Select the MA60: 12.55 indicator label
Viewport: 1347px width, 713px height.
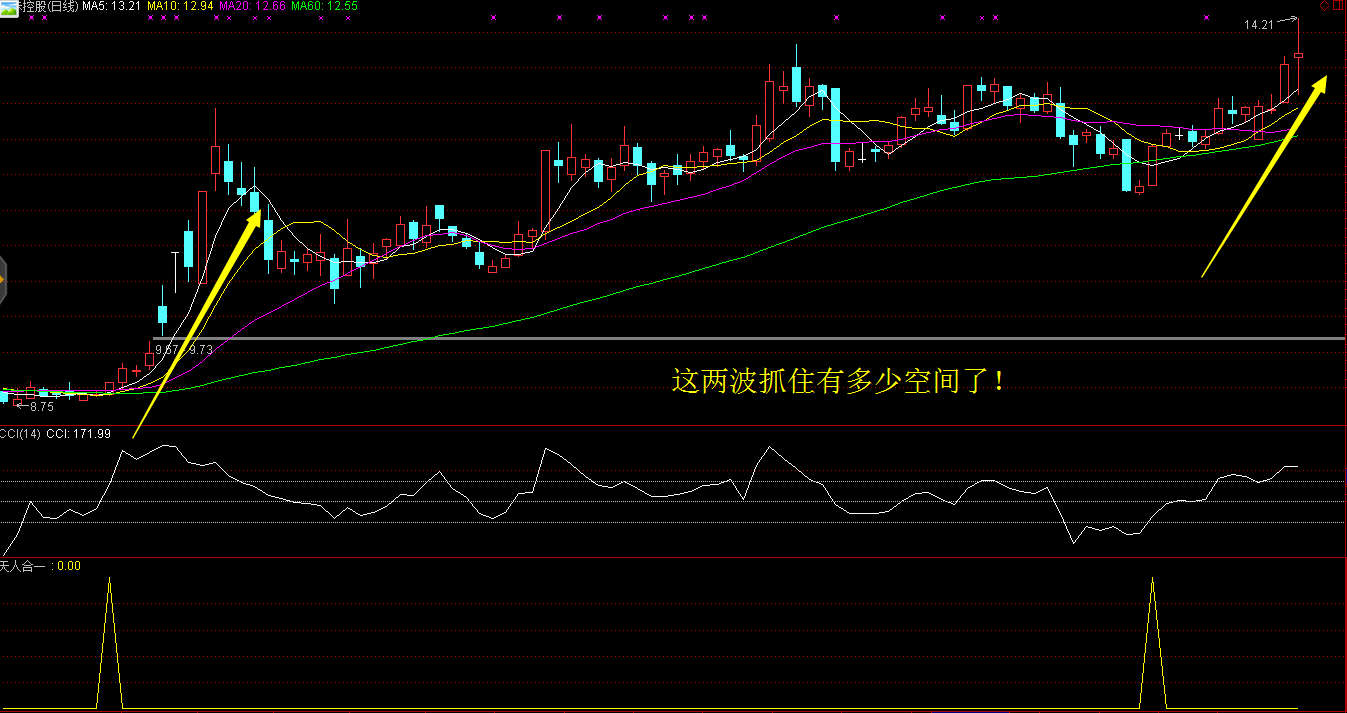click(x=324, y=6)
